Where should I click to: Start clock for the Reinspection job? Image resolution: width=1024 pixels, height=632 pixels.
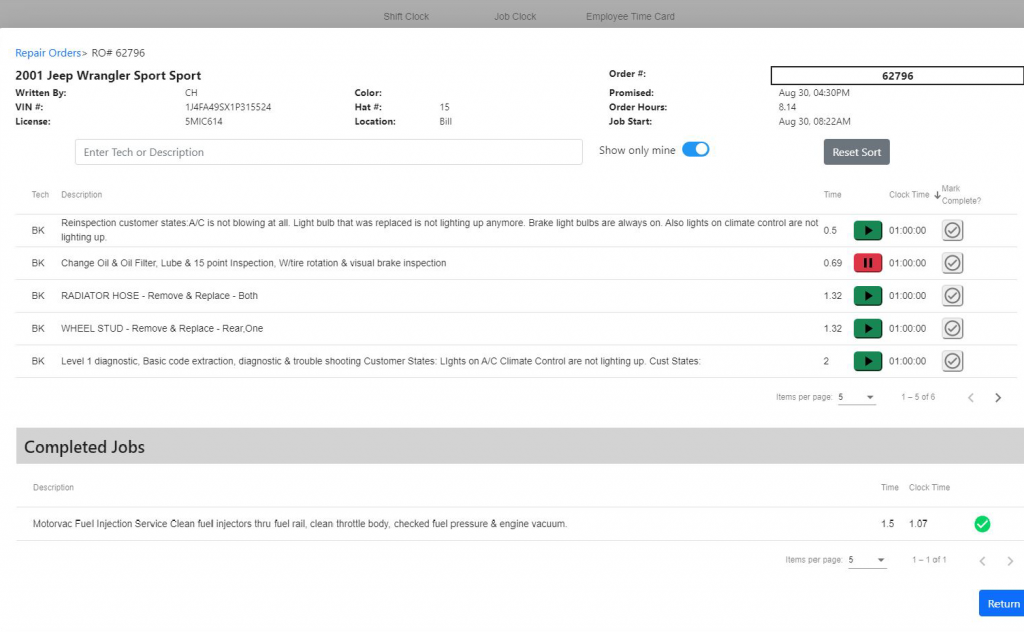(867, 231)
